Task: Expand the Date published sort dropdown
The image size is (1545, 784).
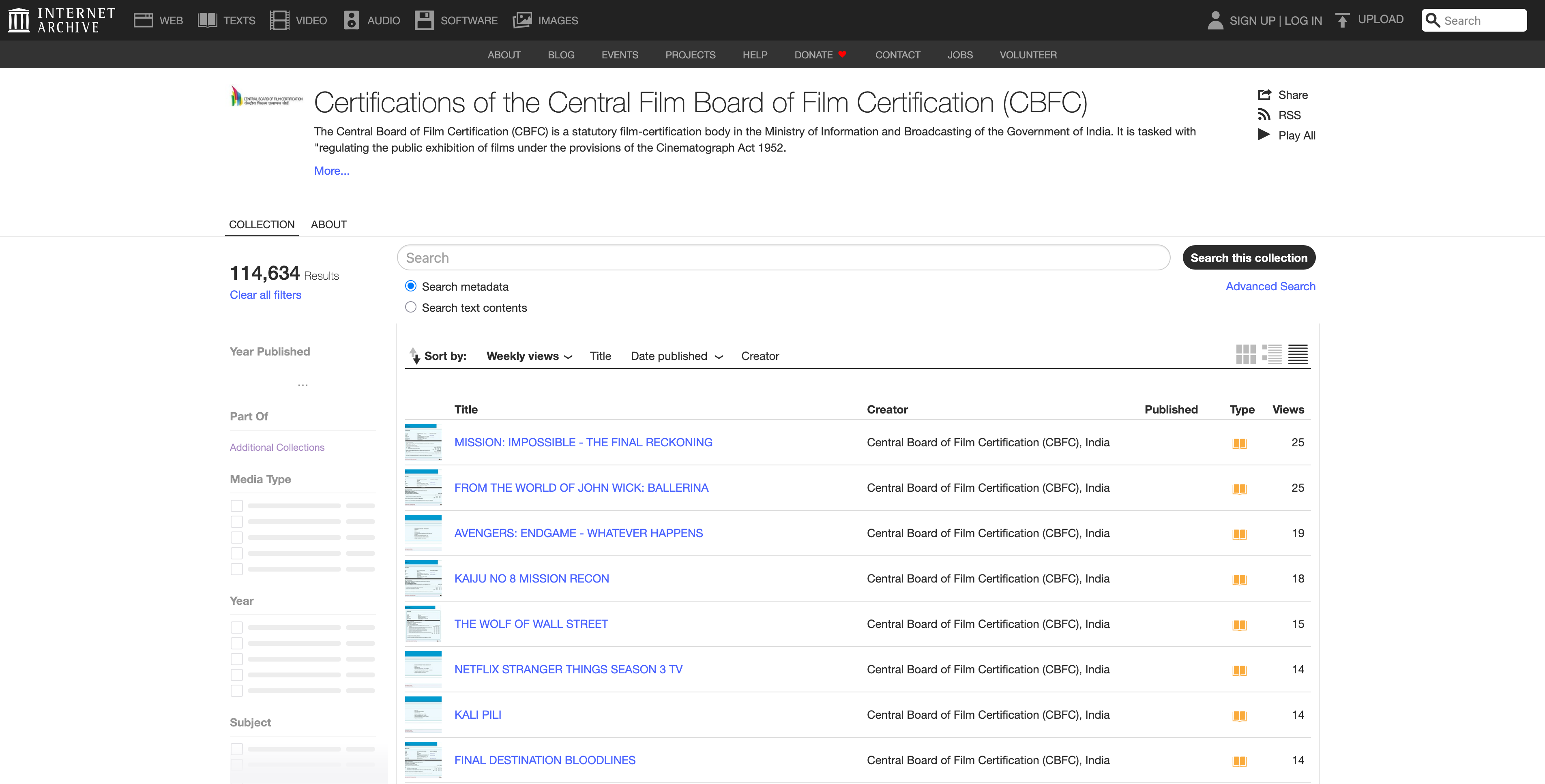Action: click(676, 356)
